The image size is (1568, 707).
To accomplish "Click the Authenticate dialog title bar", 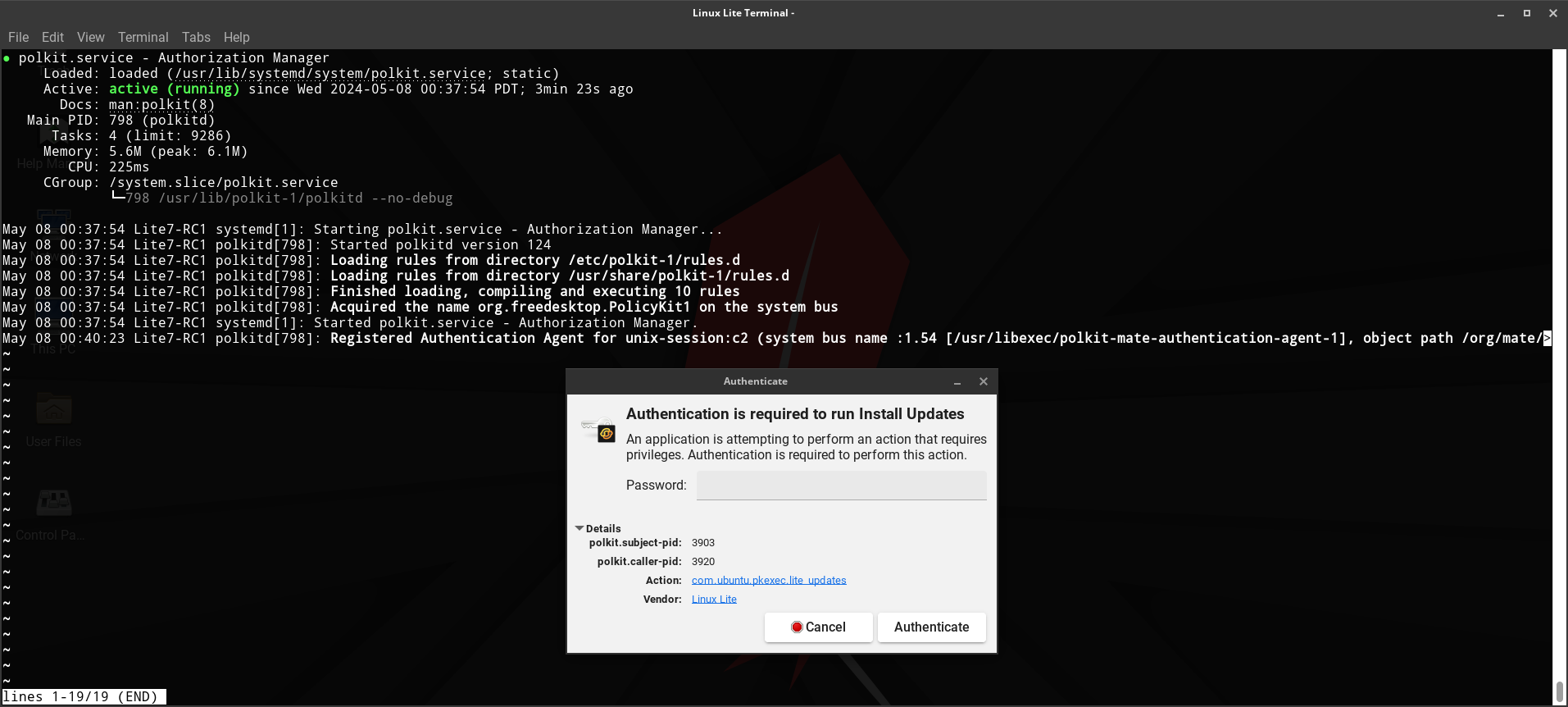I will (754, 381).
